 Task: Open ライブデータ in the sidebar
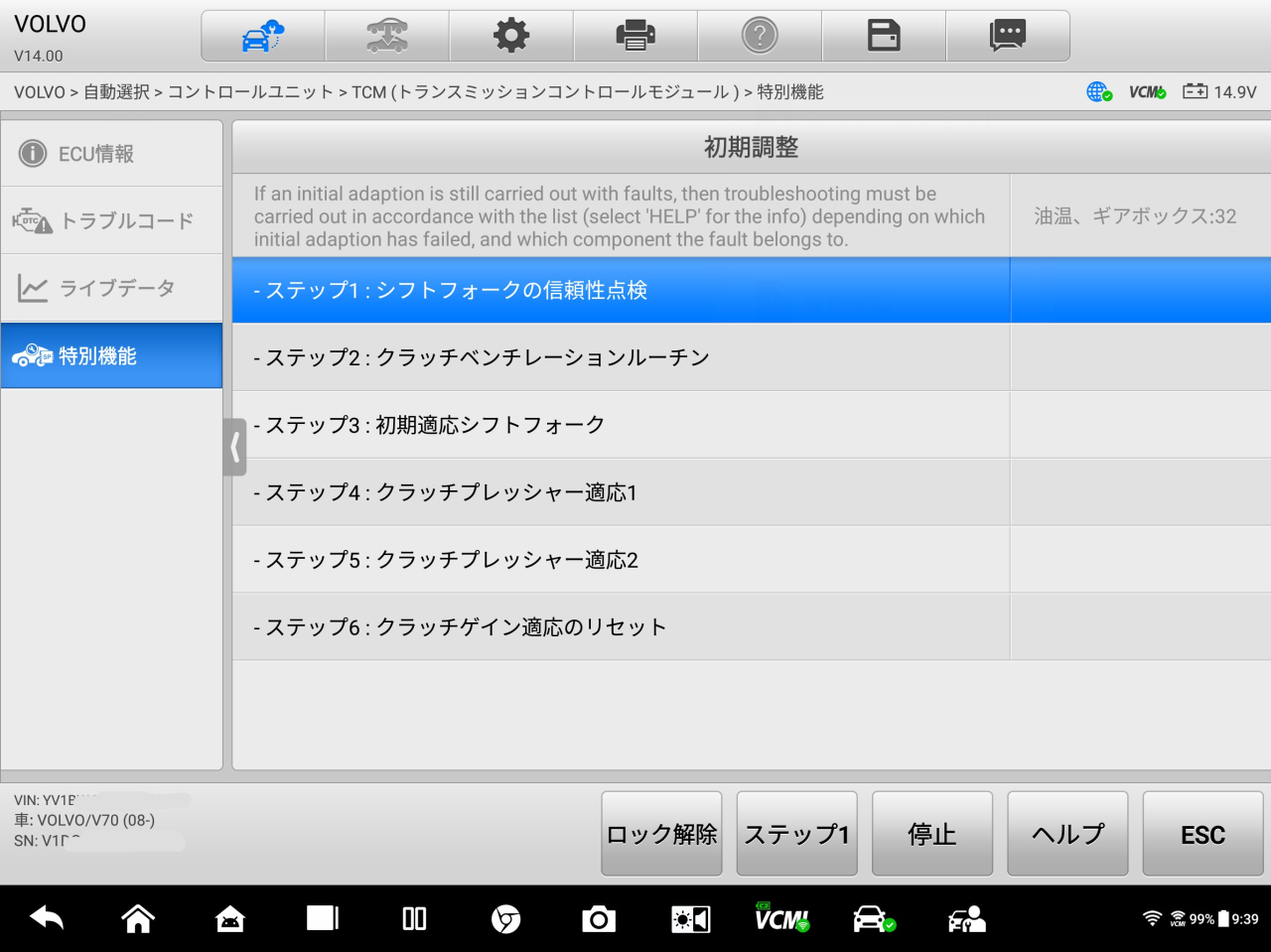point(111,289)
